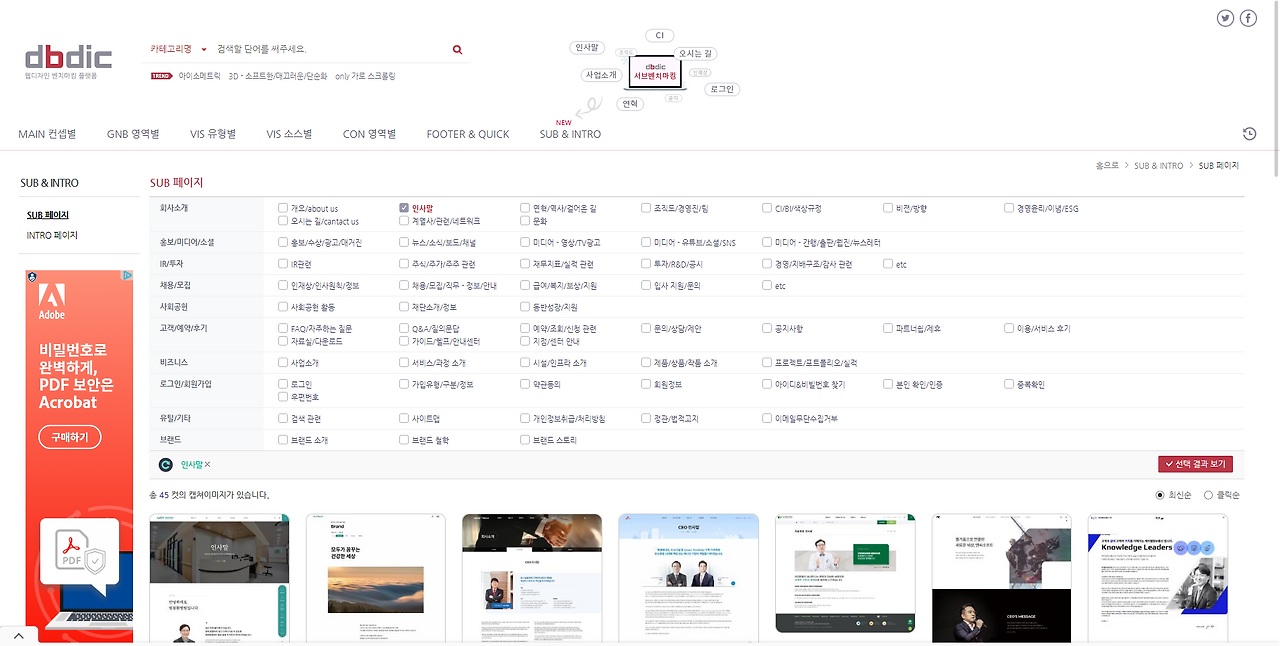
Task: Switch to INTRO 페이지 in the sidebar
Action: point(45,235)
